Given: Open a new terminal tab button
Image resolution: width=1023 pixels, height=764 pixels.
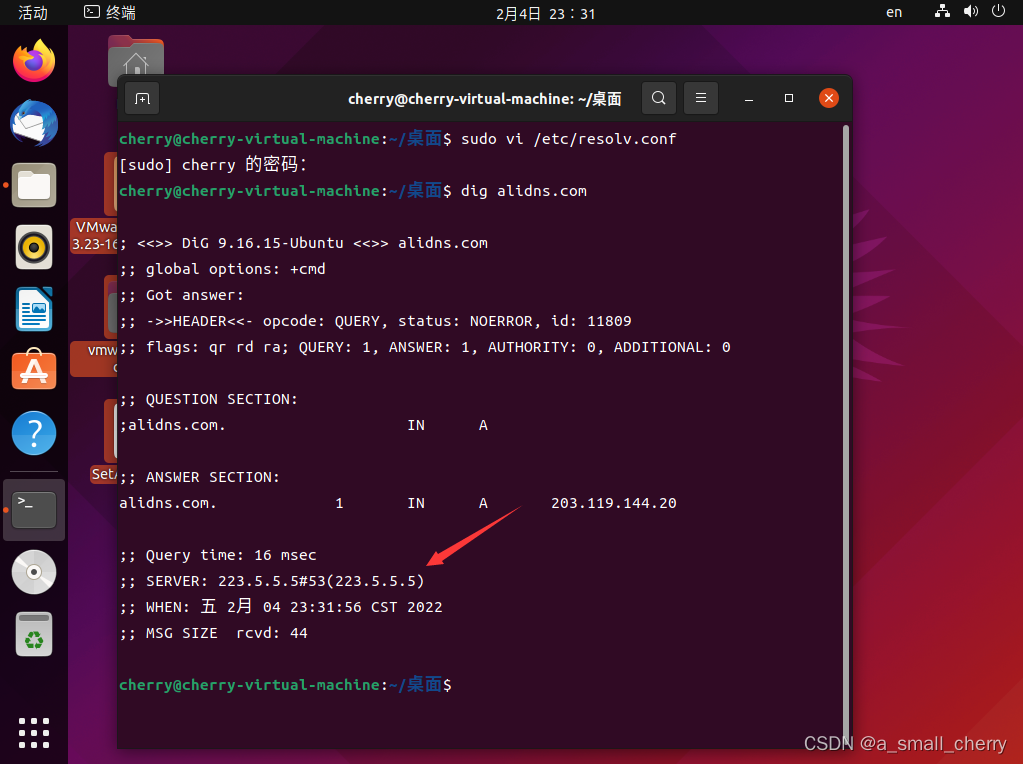Looking at the screenshot, I should 142,99.
